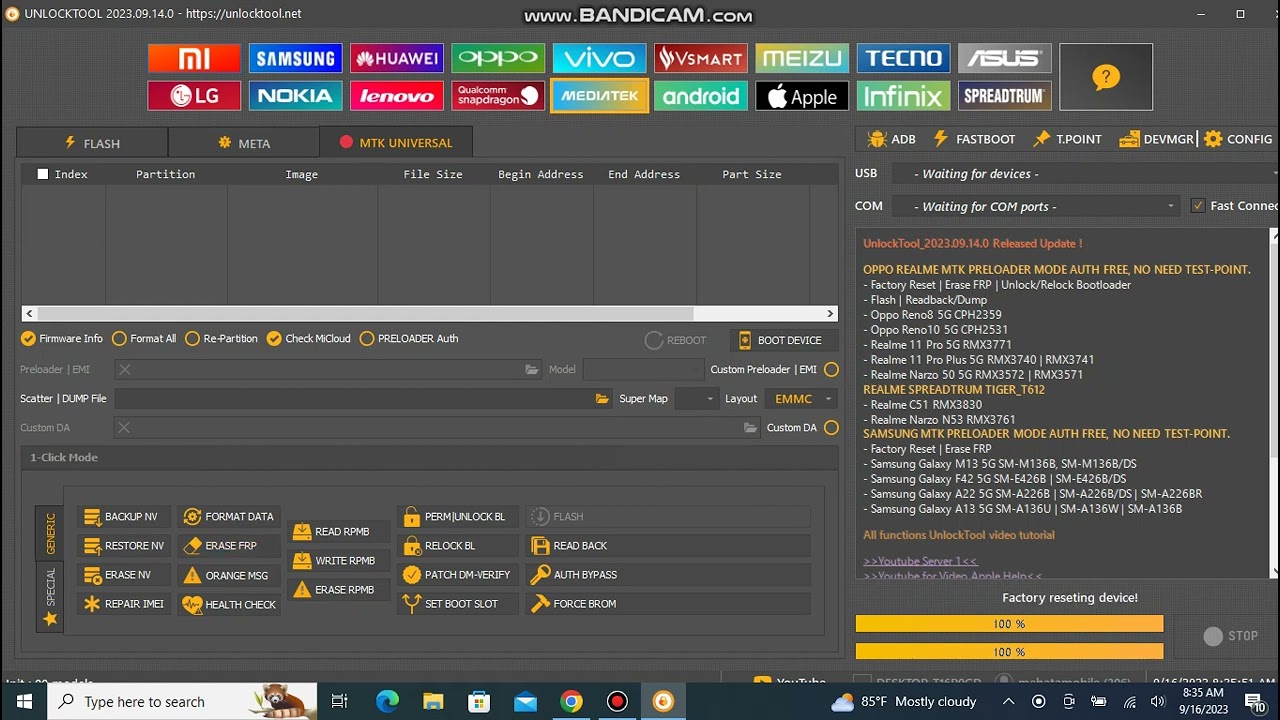The image size is (1280, 720).
Task: Open the Youtube Server 1 link
Action: point(920,561)
